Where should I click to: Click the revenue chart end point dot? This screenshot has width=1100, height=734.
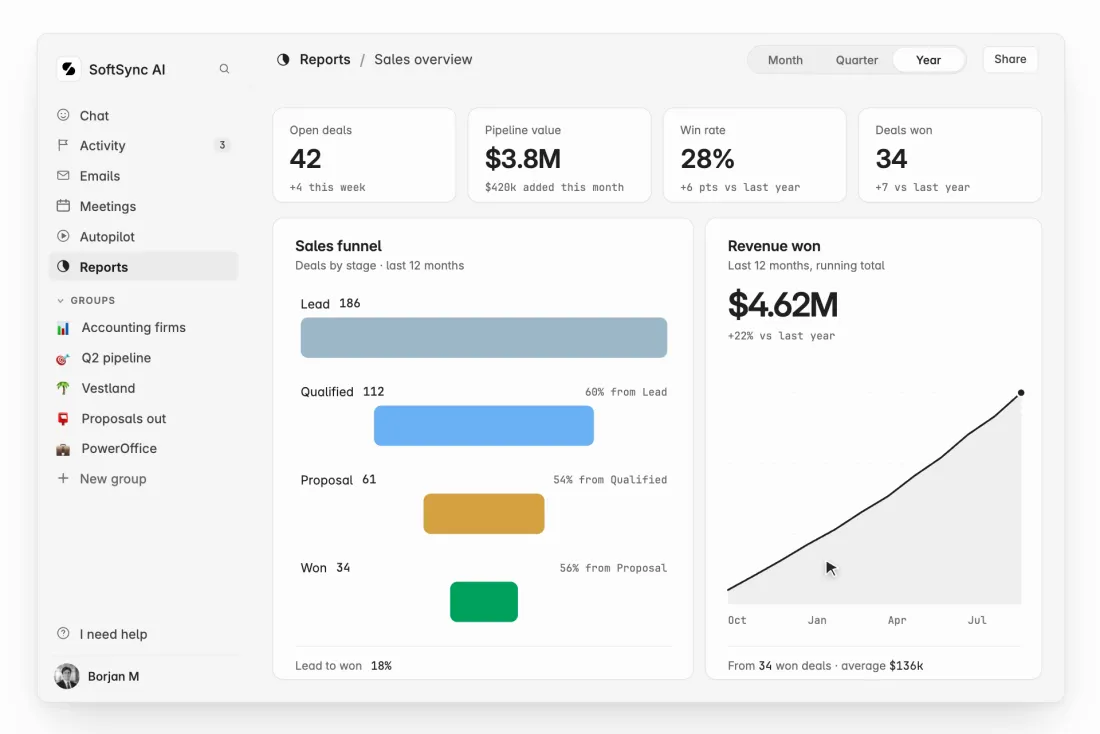(1021, 393)
